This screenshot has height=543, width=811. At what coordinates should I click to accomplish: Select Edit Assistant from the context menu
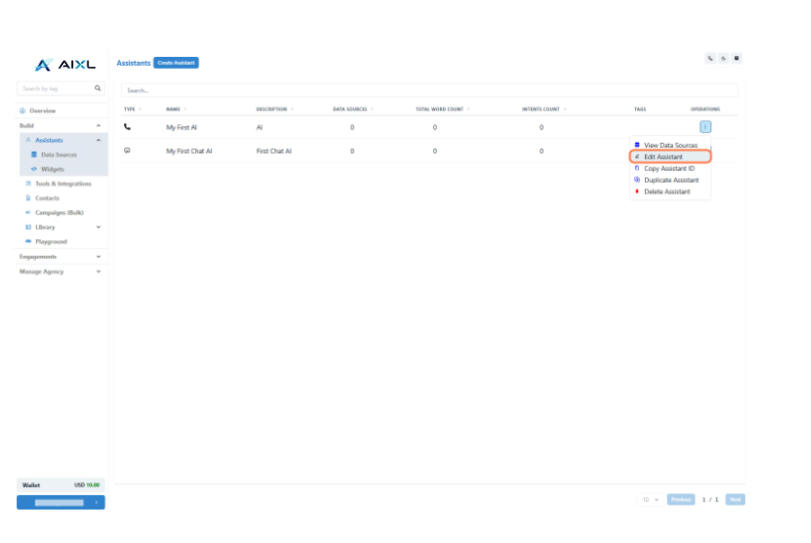point(669,157)
